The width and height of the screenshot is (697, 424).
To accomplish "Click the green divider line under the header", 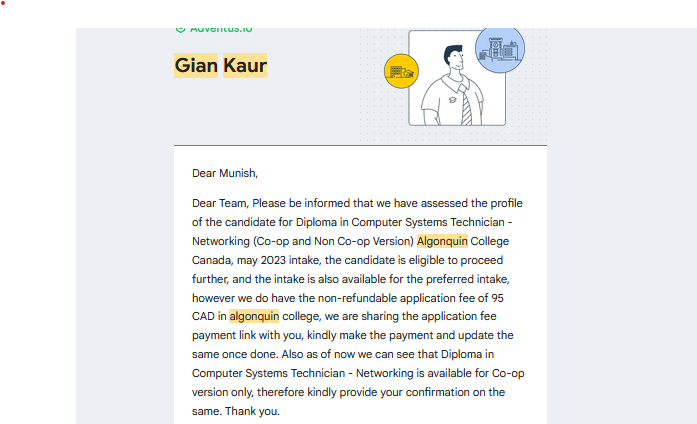I will 361,145.
